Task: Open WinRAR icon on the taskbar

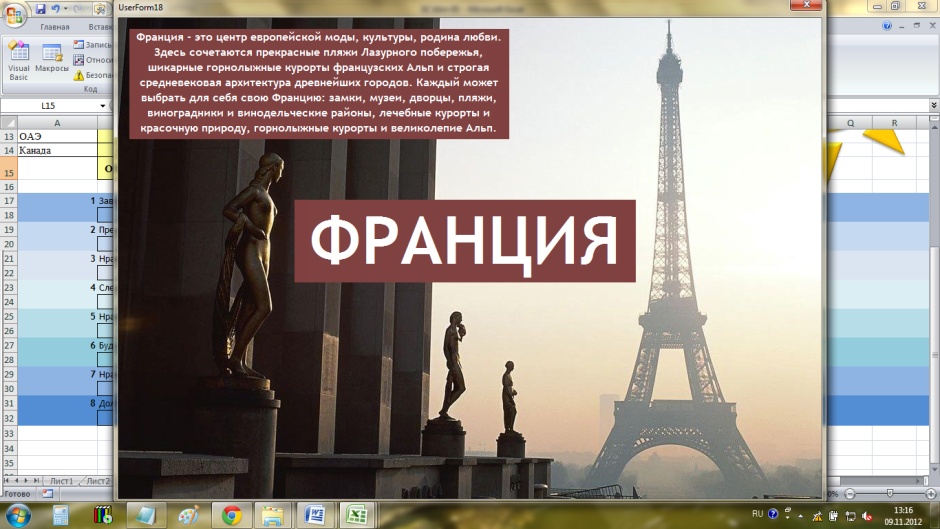Action: point(103,515)
